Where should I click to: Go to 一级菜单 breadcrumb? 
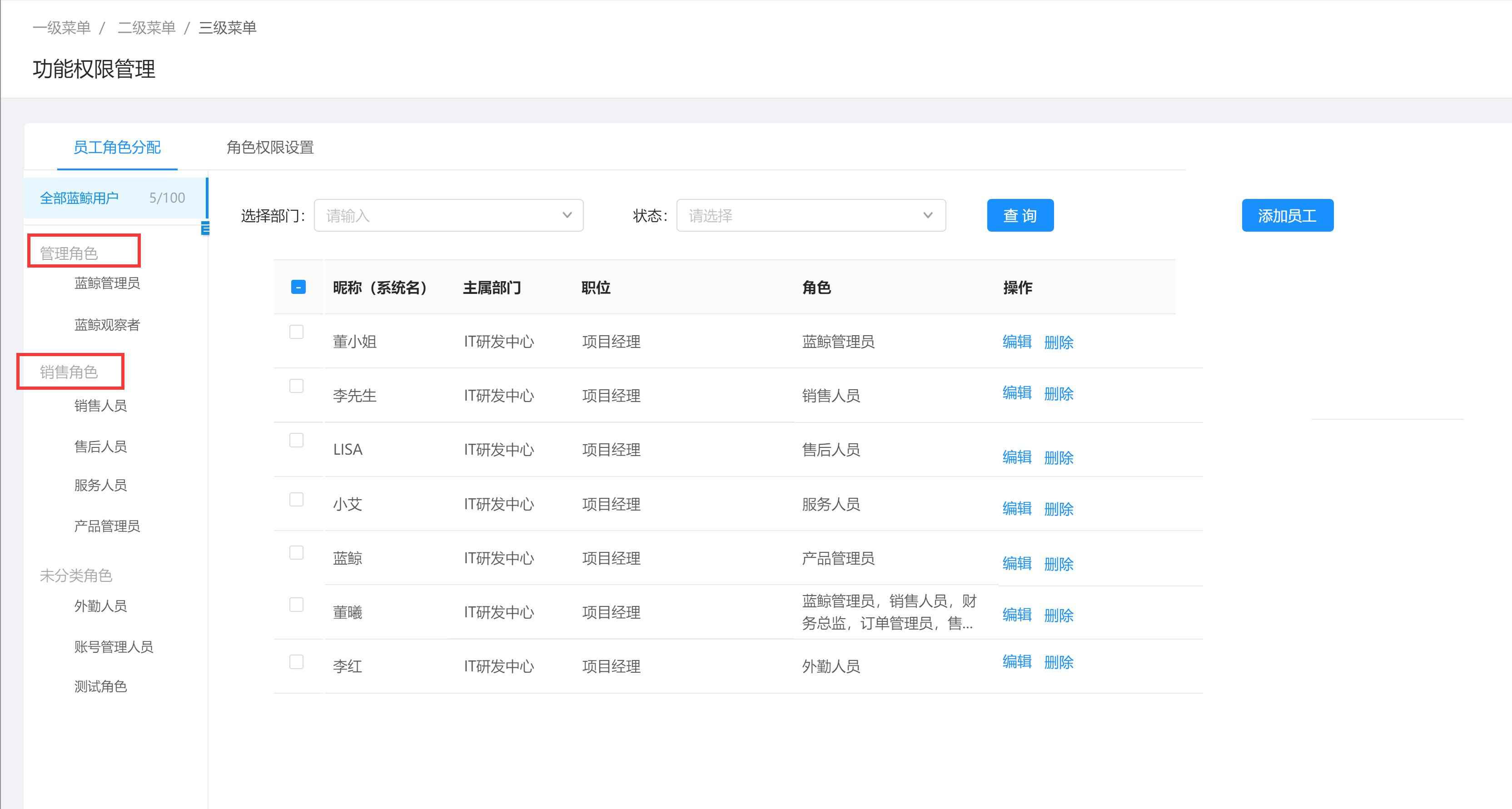click(62, 28)
